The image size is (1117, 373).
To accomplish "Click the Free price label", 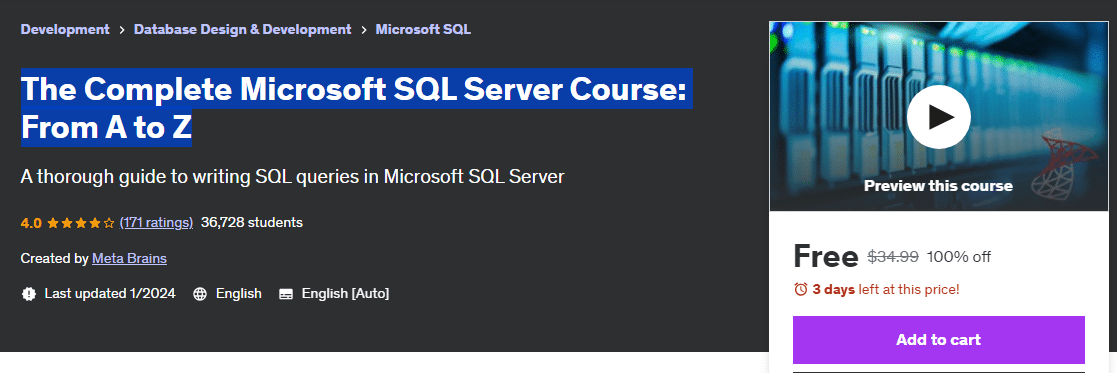I will 826,256.
